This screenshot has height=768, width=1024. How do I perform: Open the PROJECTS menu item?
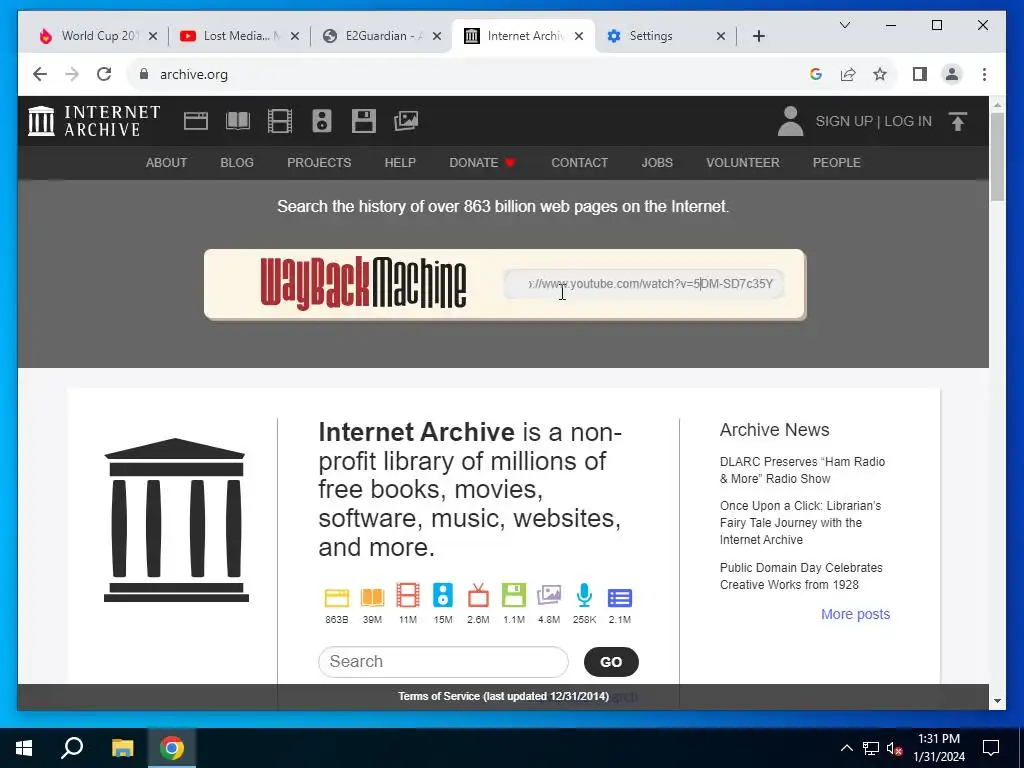pos(319,163)
